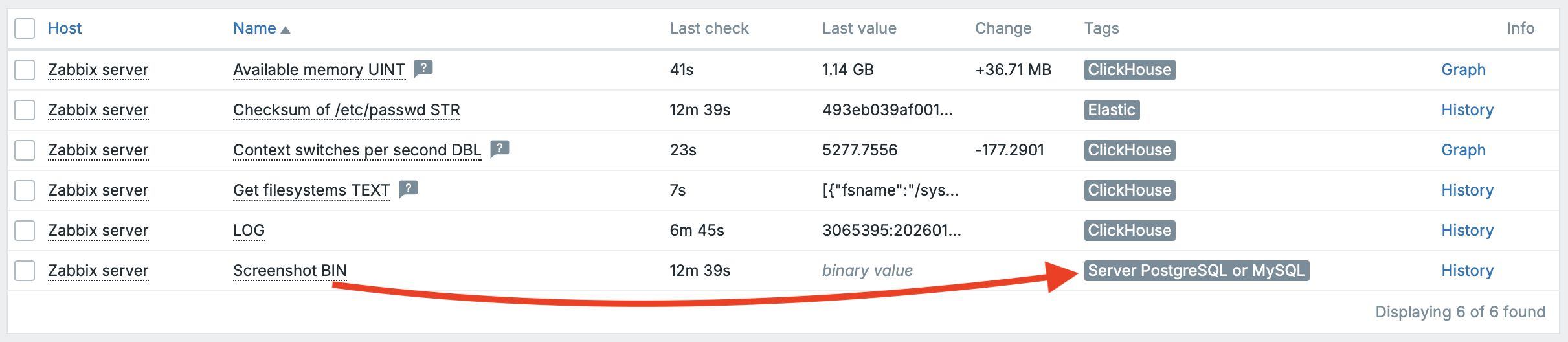Click ClickHouse tag on Available memory row

1129,70
